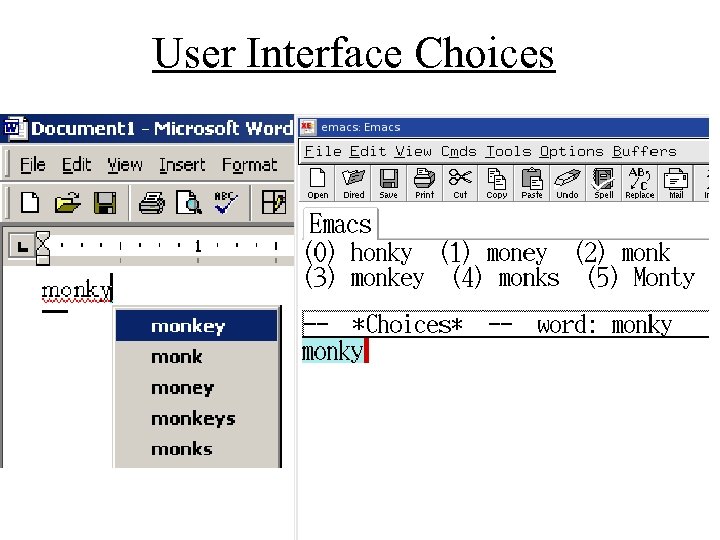Viewport: 720px width, 540px height.
Task: Click the New document icon in Word
Action: [x=30, y=202]
